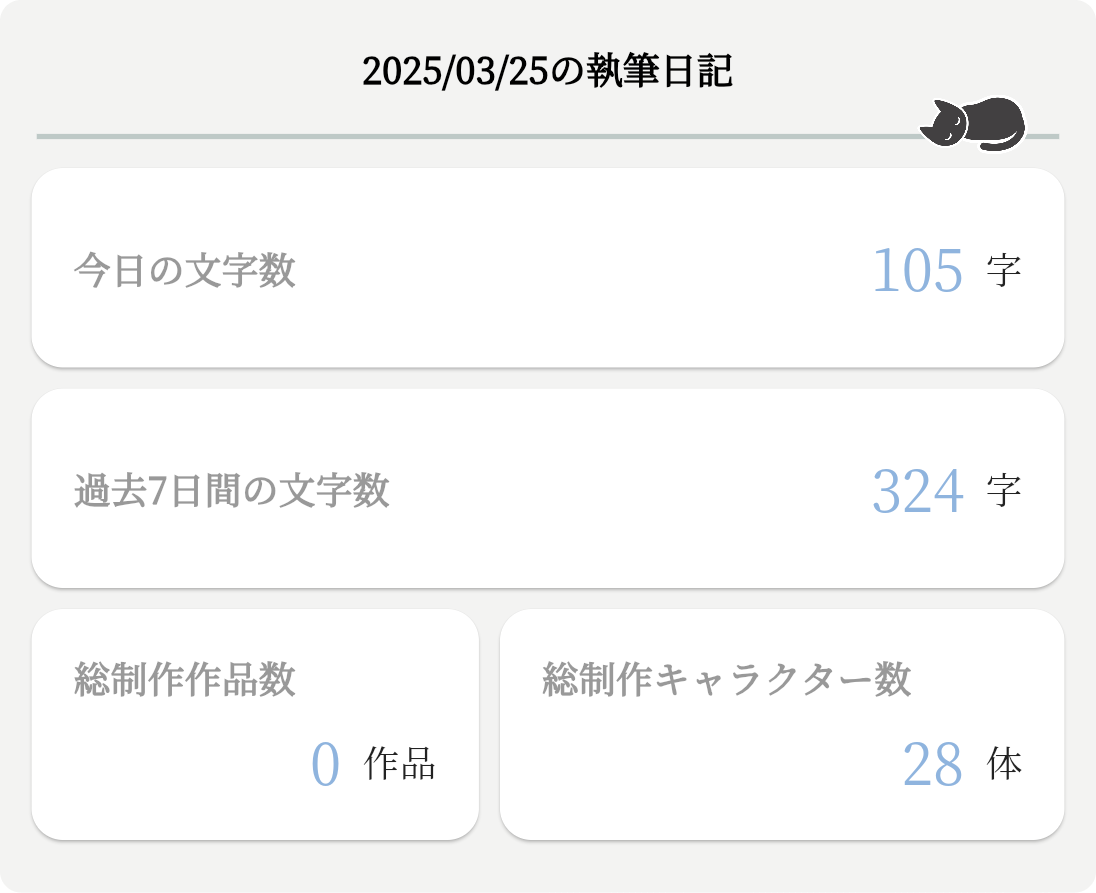Viewport: 1096px width, 893px height.
Task: Click the 105 character count value
Action: tap(917, 271)
